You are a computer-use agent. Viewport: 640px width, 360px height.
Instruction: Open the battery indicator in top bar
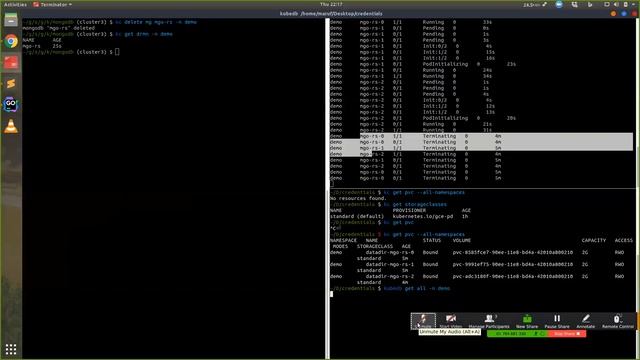click(x=625, y=4)
